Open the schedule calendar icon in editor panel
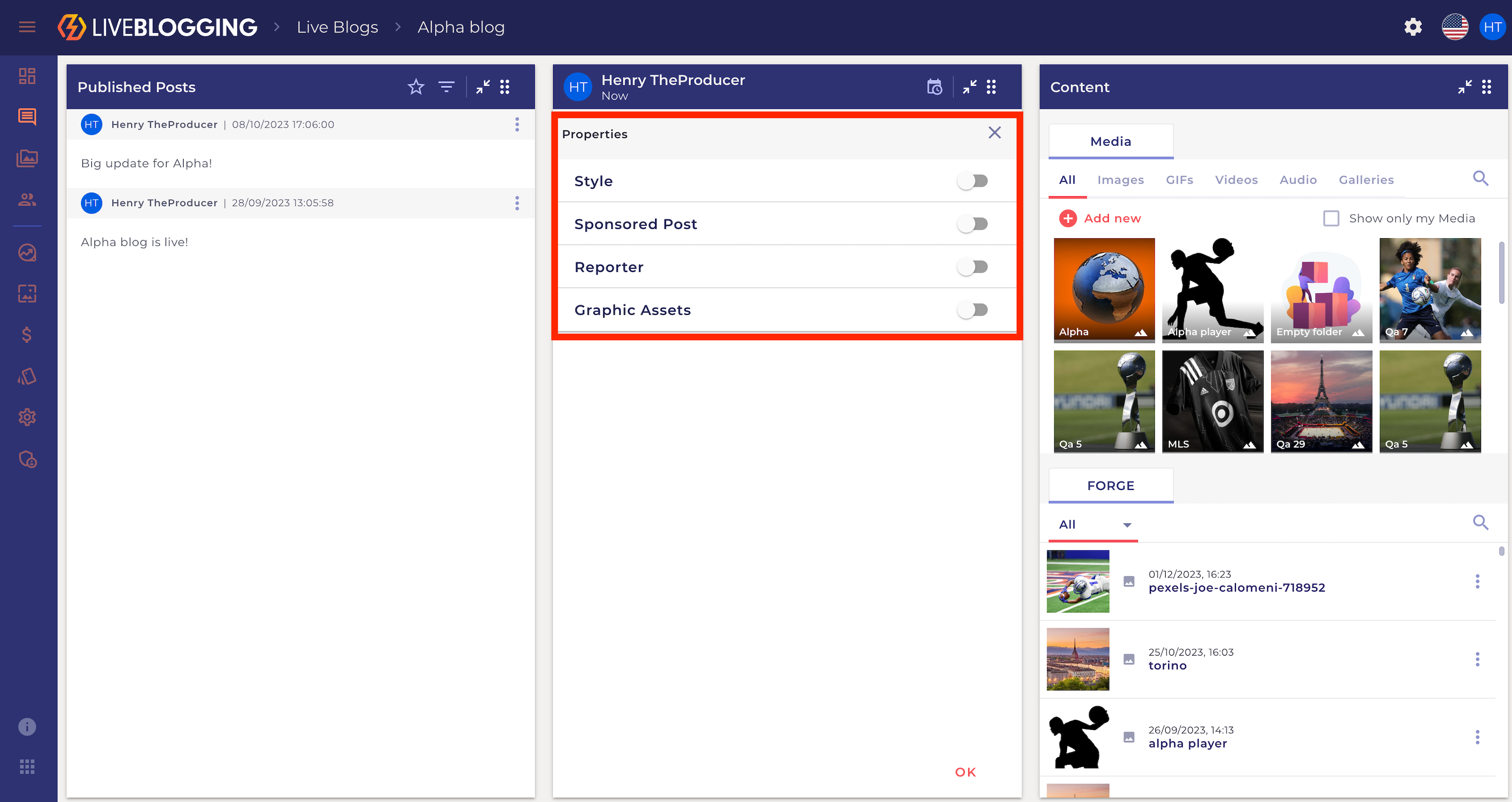 pyautogui.click(x=934, y=87)
